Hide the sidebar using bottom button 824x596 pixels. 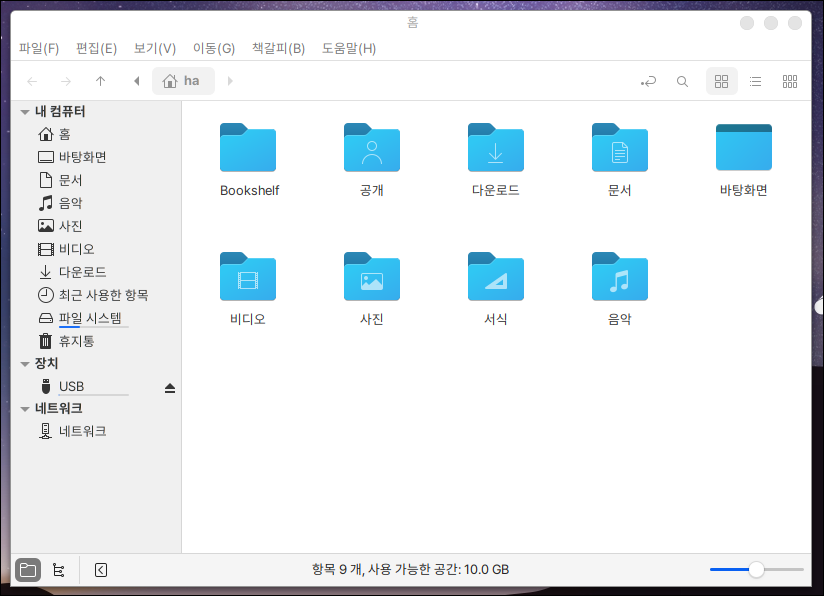[100, 570]
